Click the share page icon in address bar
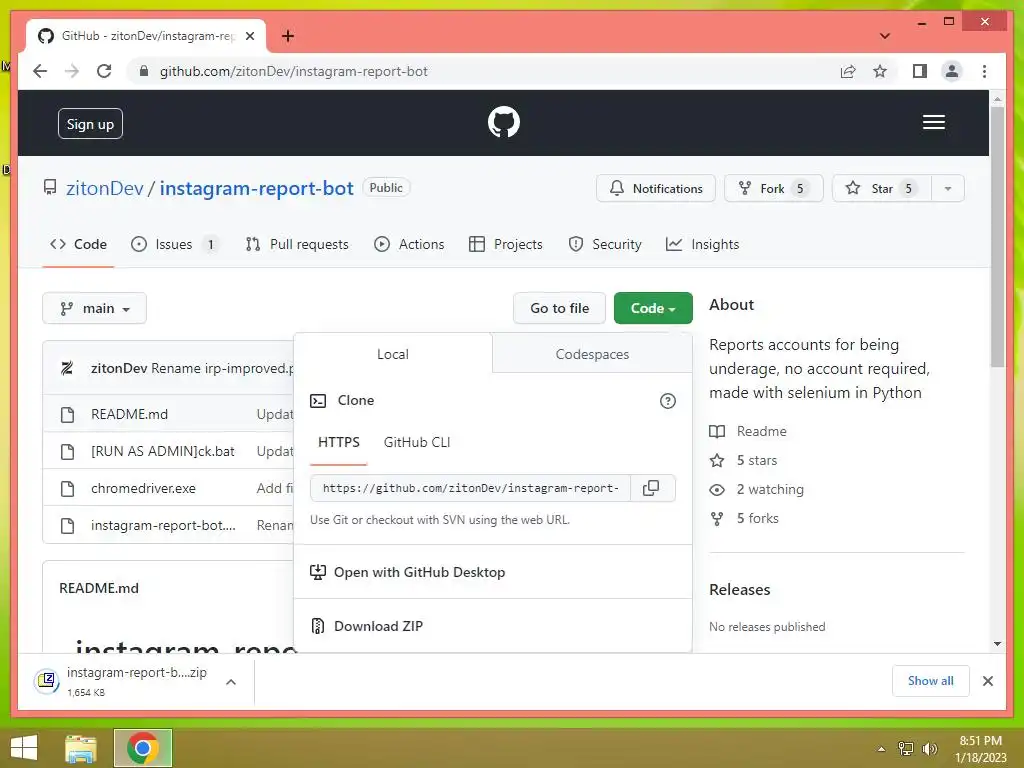The height and width of the screenshot is (768, 1024). pos(848,71)
